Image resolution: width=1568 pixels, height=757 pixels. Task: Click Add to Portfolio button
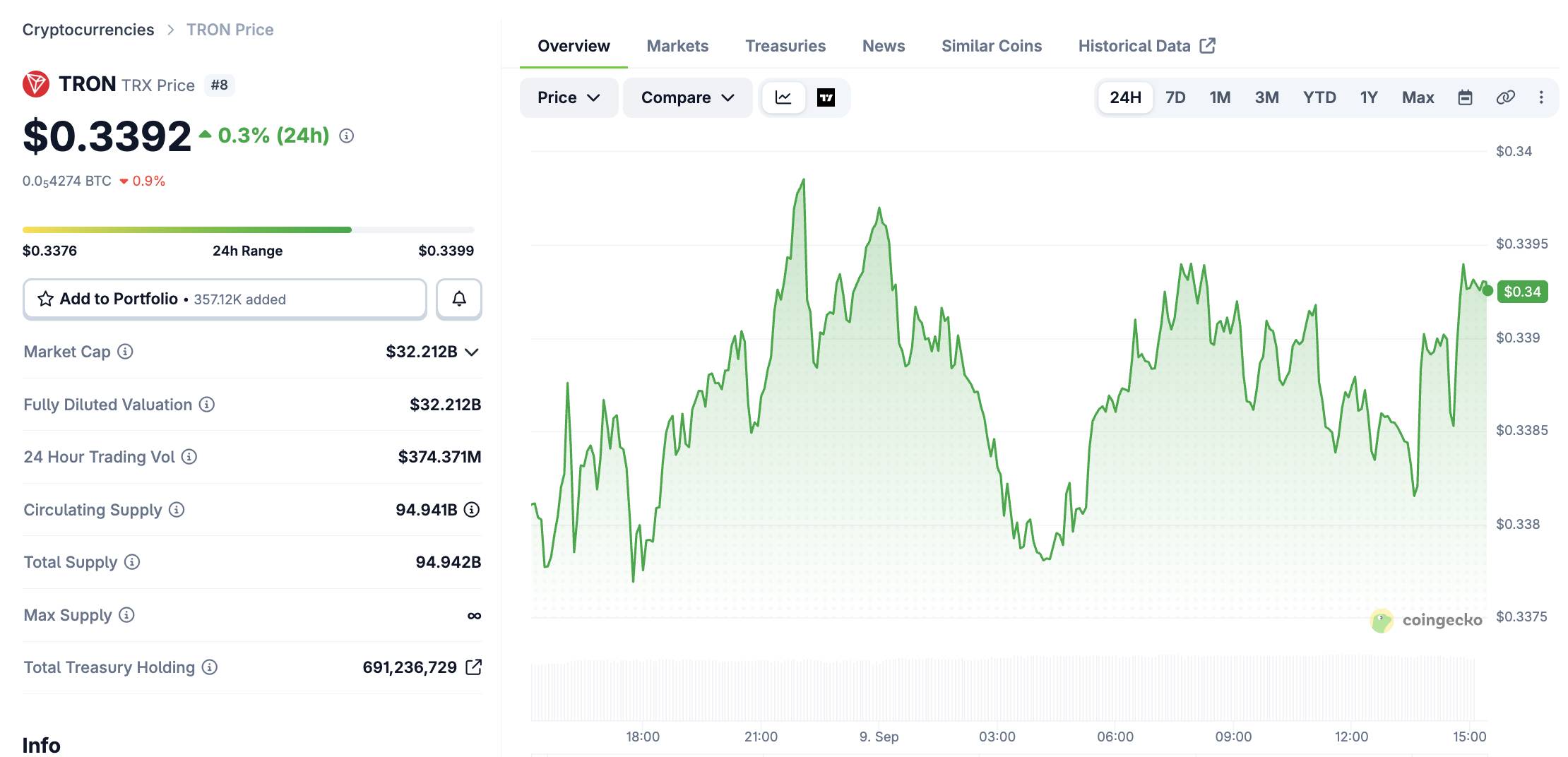[x=225, y=299]
